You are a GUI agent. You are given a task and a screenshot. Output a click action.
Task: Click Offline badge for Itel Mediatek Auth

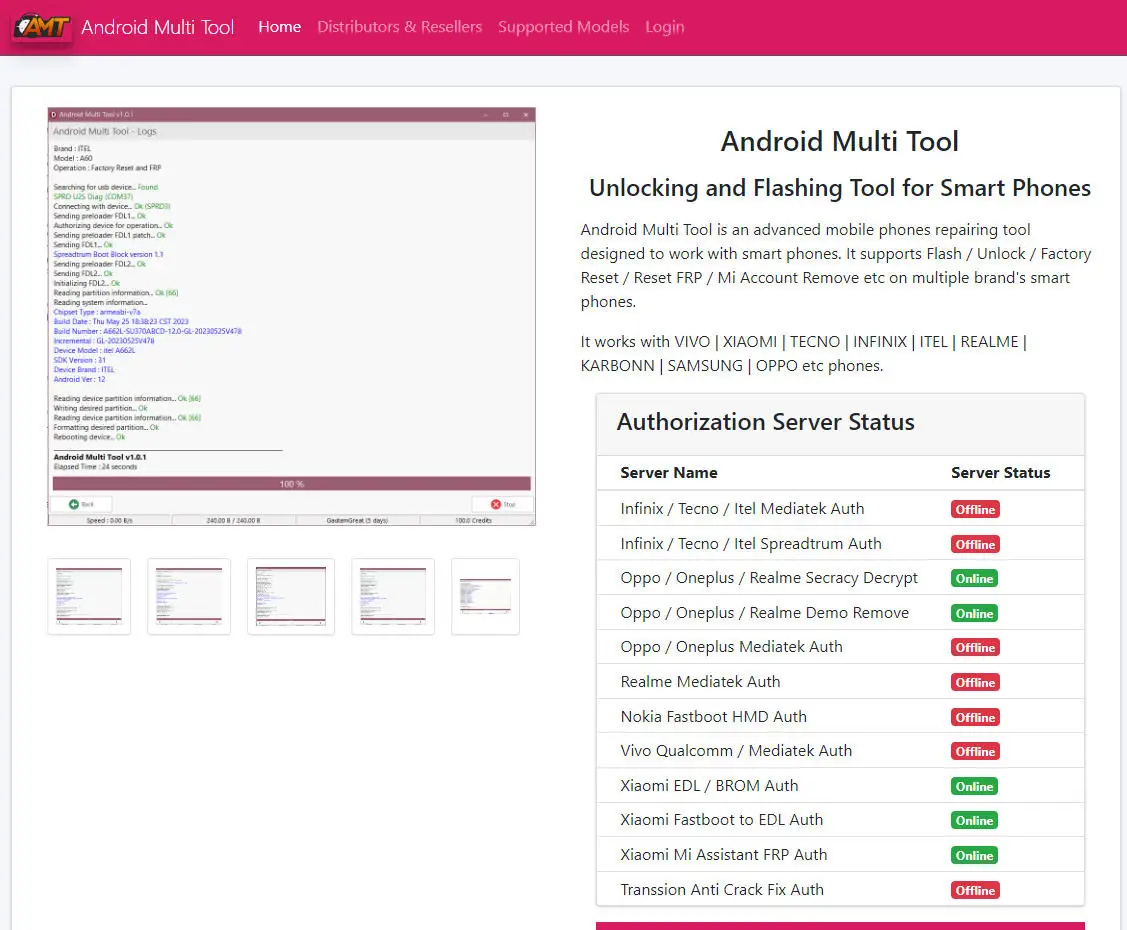coord(975,510)
